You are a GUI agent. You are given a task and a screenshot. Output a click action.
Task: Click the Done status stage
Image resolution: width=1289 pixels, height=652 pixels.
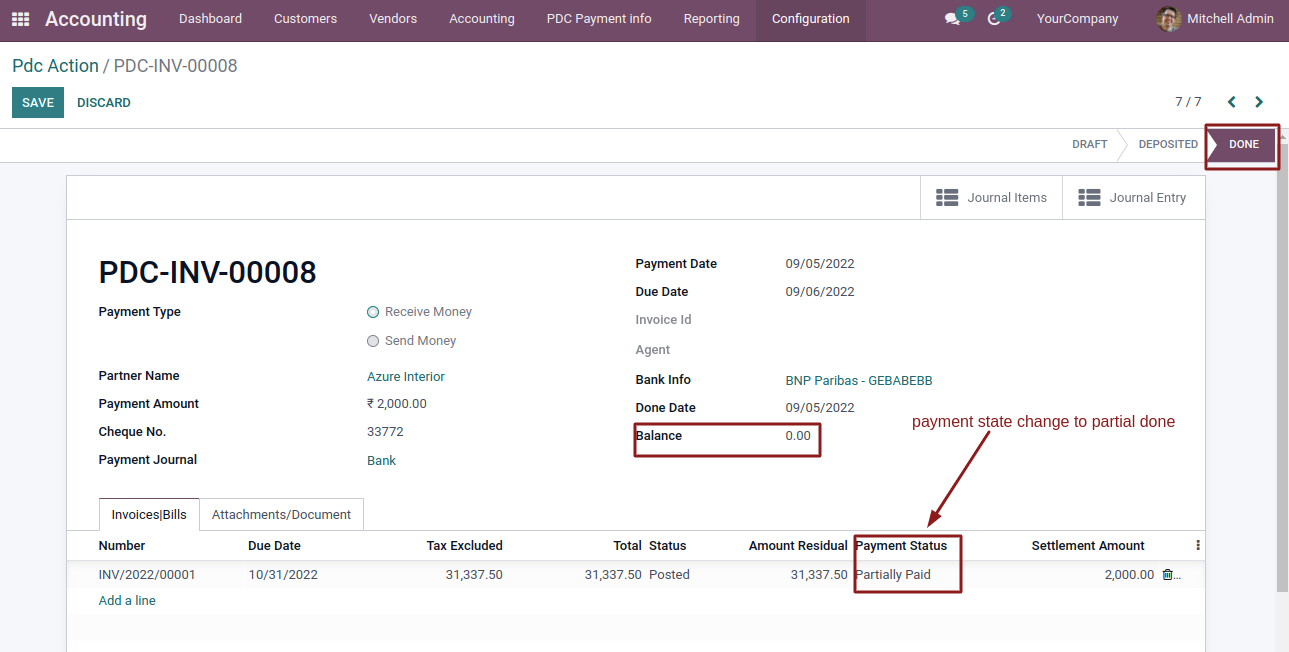pos(1243,145)
